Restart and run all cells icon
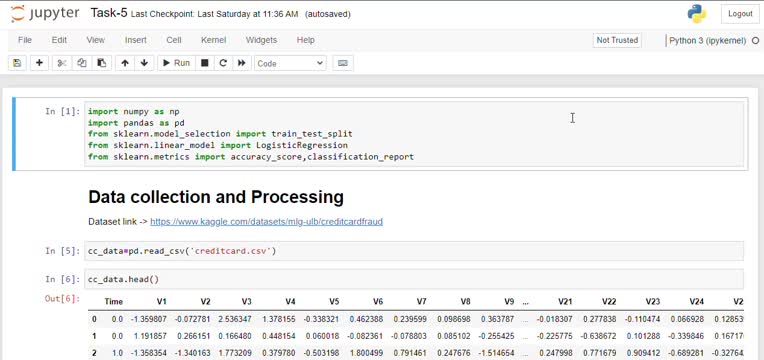 pos(241,63)
